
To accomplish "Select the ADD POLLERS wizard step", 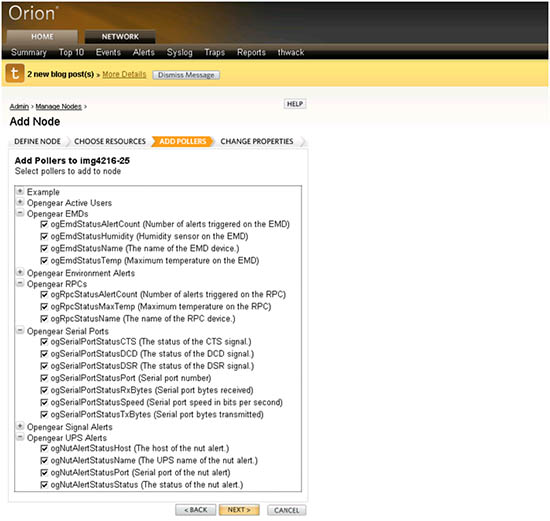I will coord(183,141).
